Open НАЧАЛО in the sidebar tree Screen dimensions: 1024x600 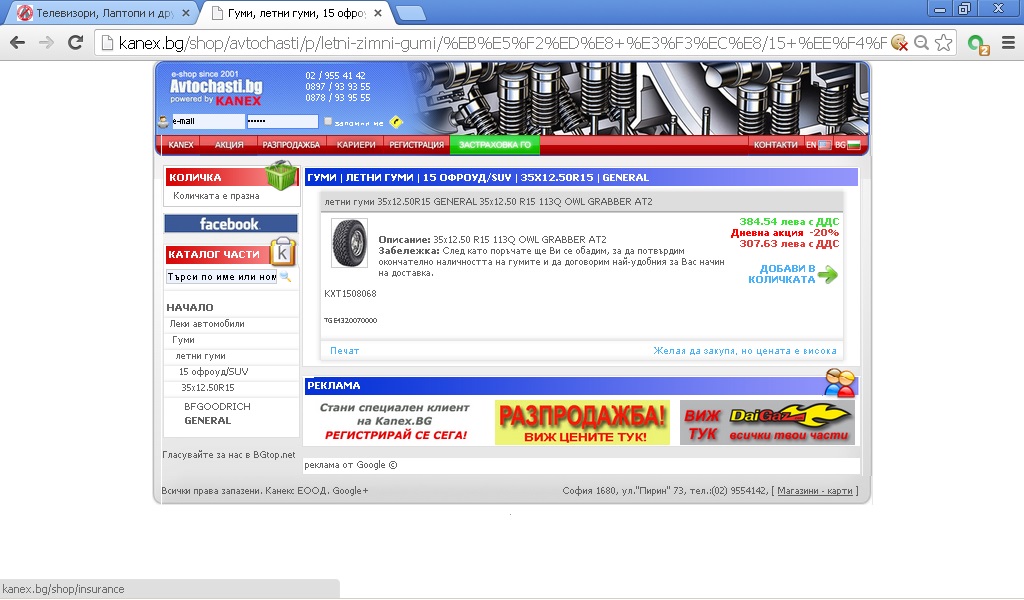click(x=190, y=308)
